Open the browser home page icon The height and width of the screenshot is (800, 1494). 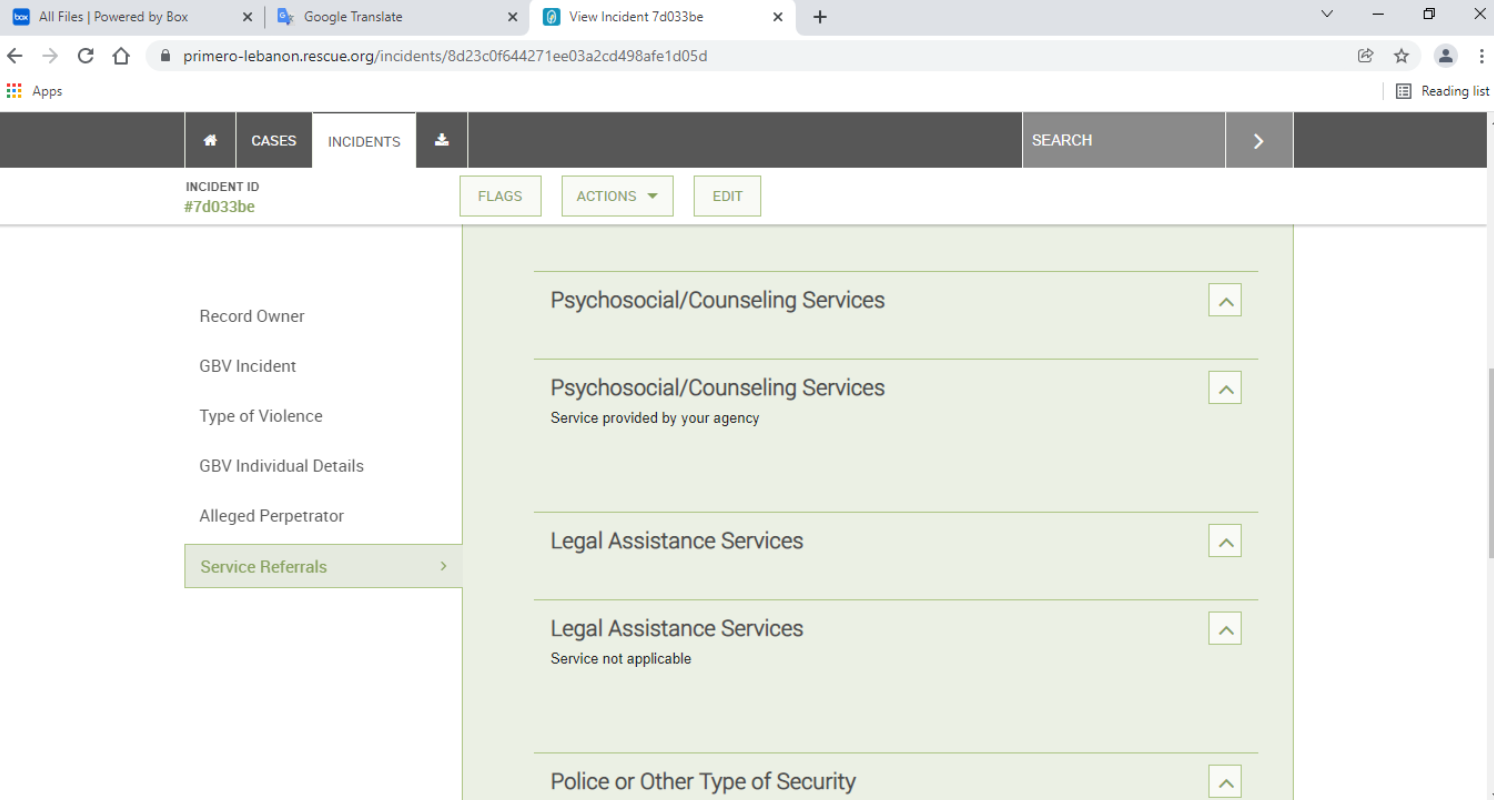click(121, 56)
